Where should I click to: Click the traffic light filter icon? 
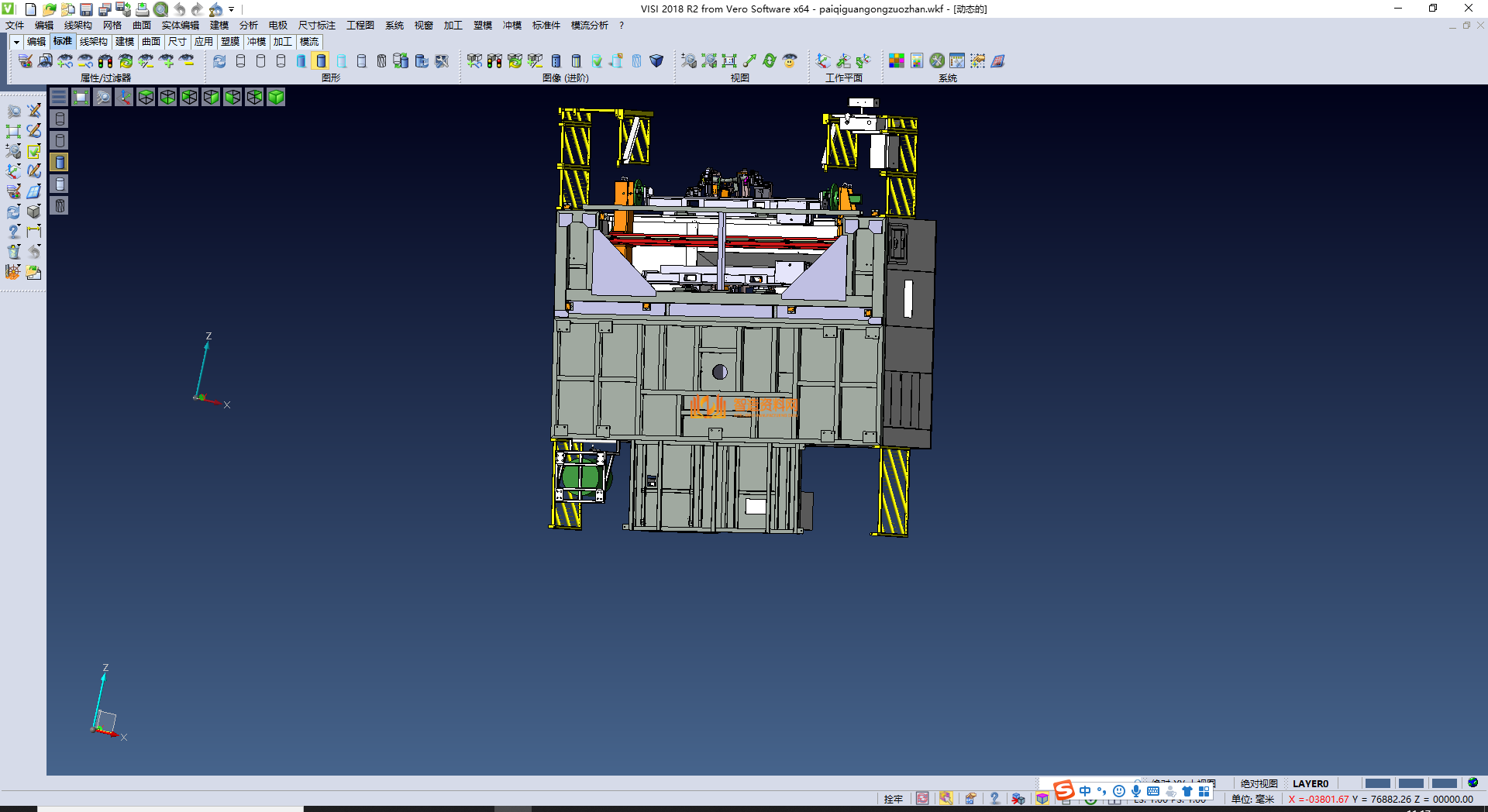(105, 61)
